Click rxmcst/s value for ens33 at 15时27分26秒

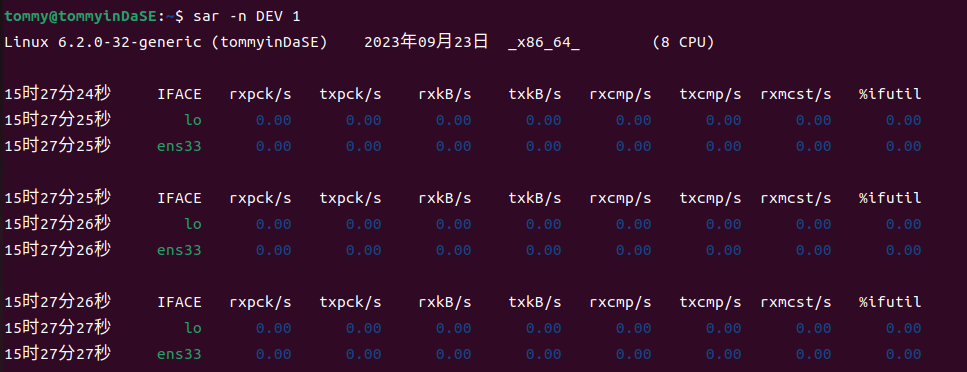coord(814,250)
